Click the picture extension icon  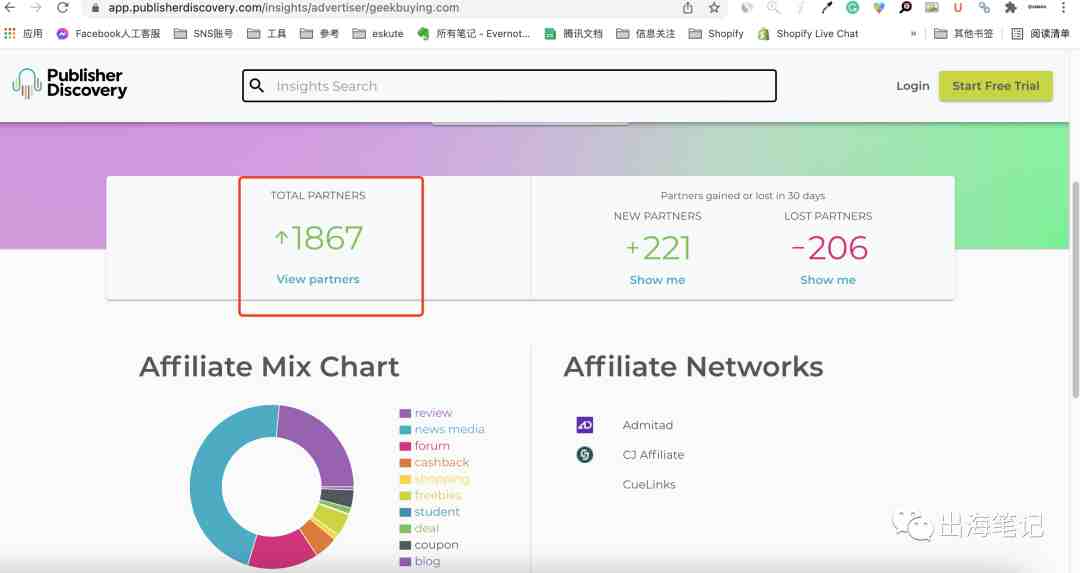931,8
